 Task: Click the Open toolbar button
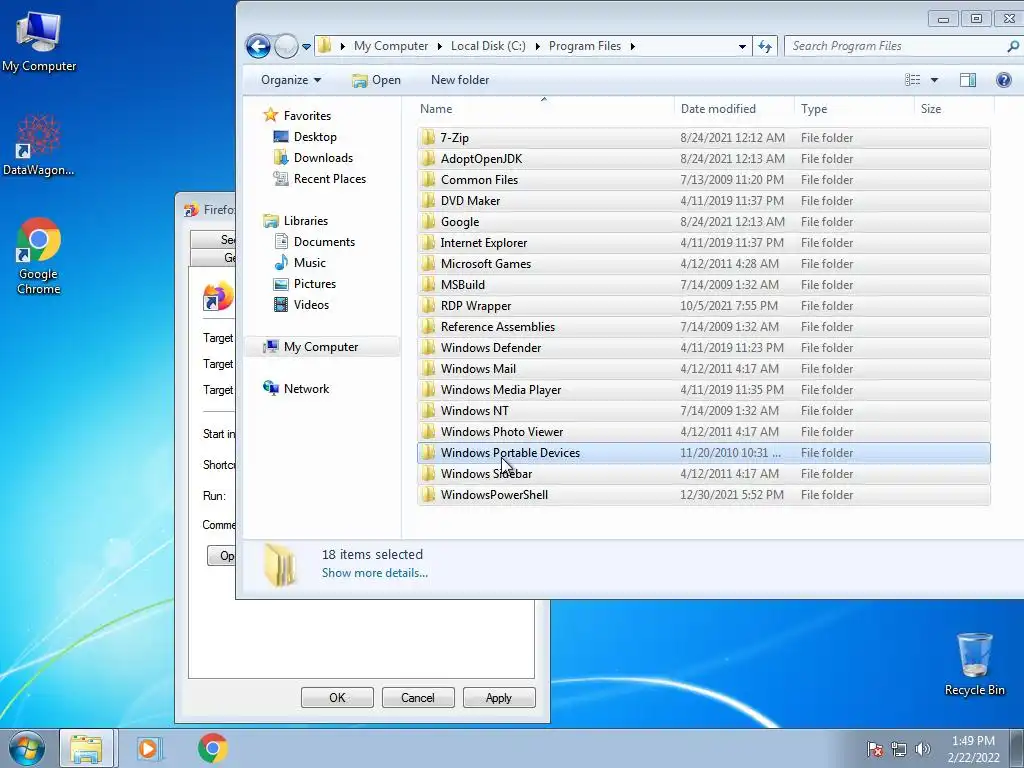click(x=376, y=80)
